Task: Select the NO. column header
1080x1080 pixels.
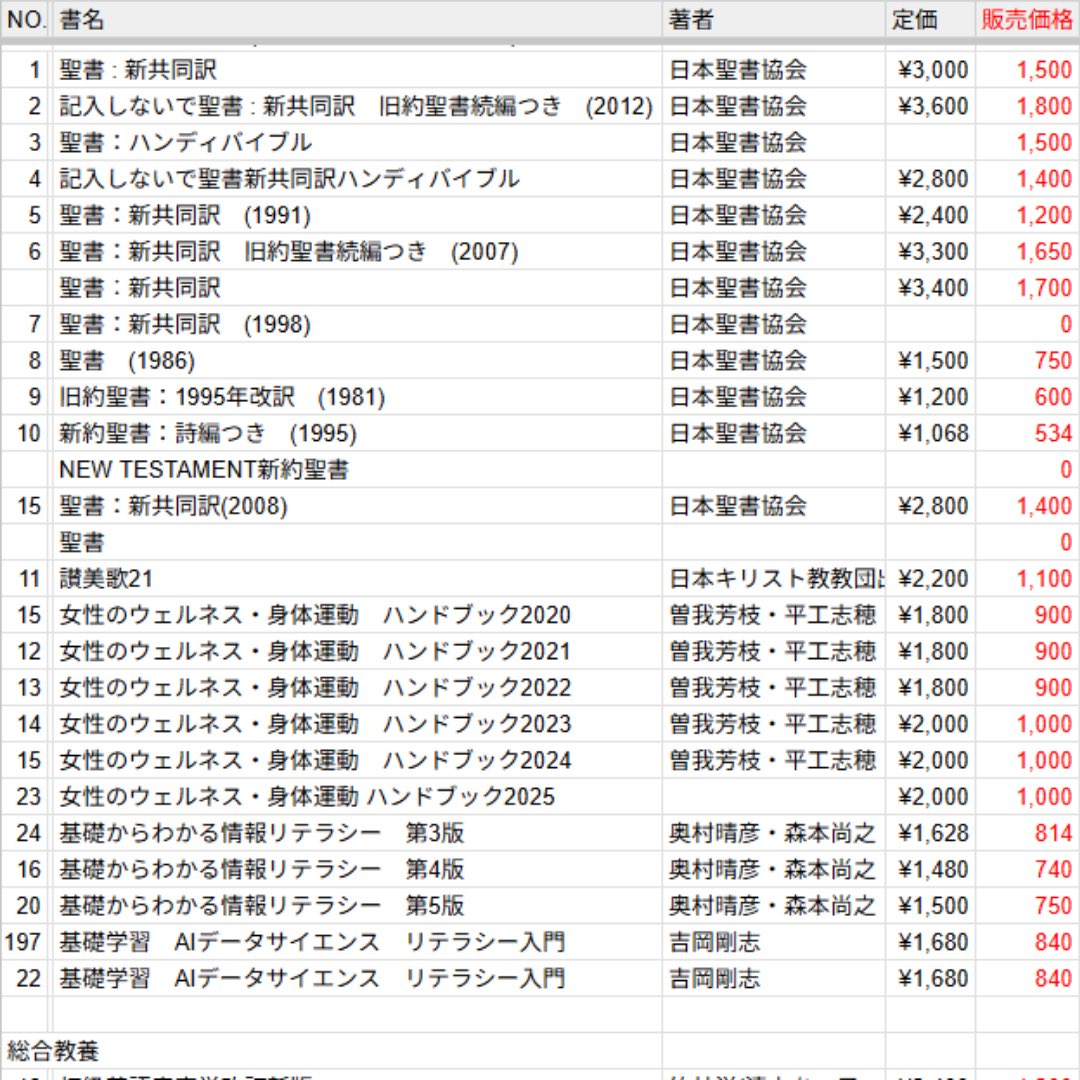Action: [x=25, y=19]
